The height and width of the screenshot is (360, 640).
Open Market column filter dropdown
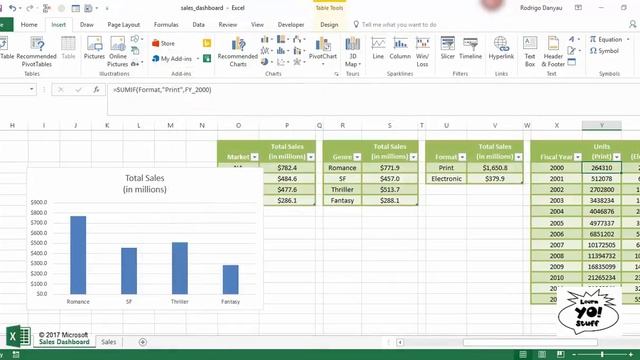coord(254,157)
